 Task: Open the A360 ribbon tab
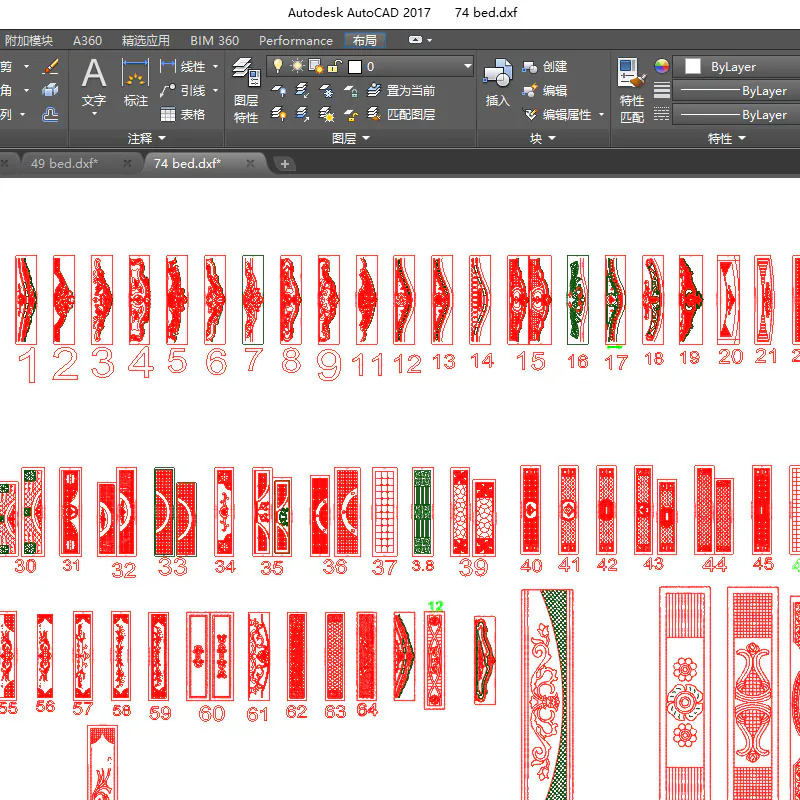pos(87,41)
